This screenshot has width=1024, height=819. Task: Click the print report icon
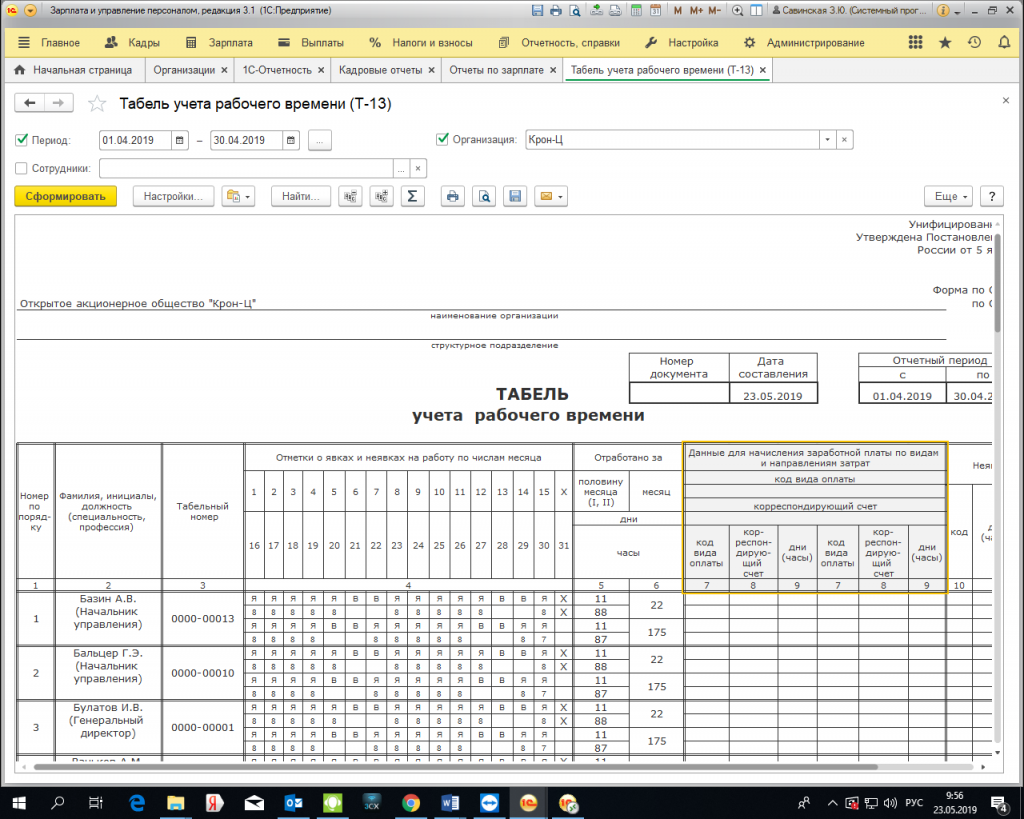453,197
